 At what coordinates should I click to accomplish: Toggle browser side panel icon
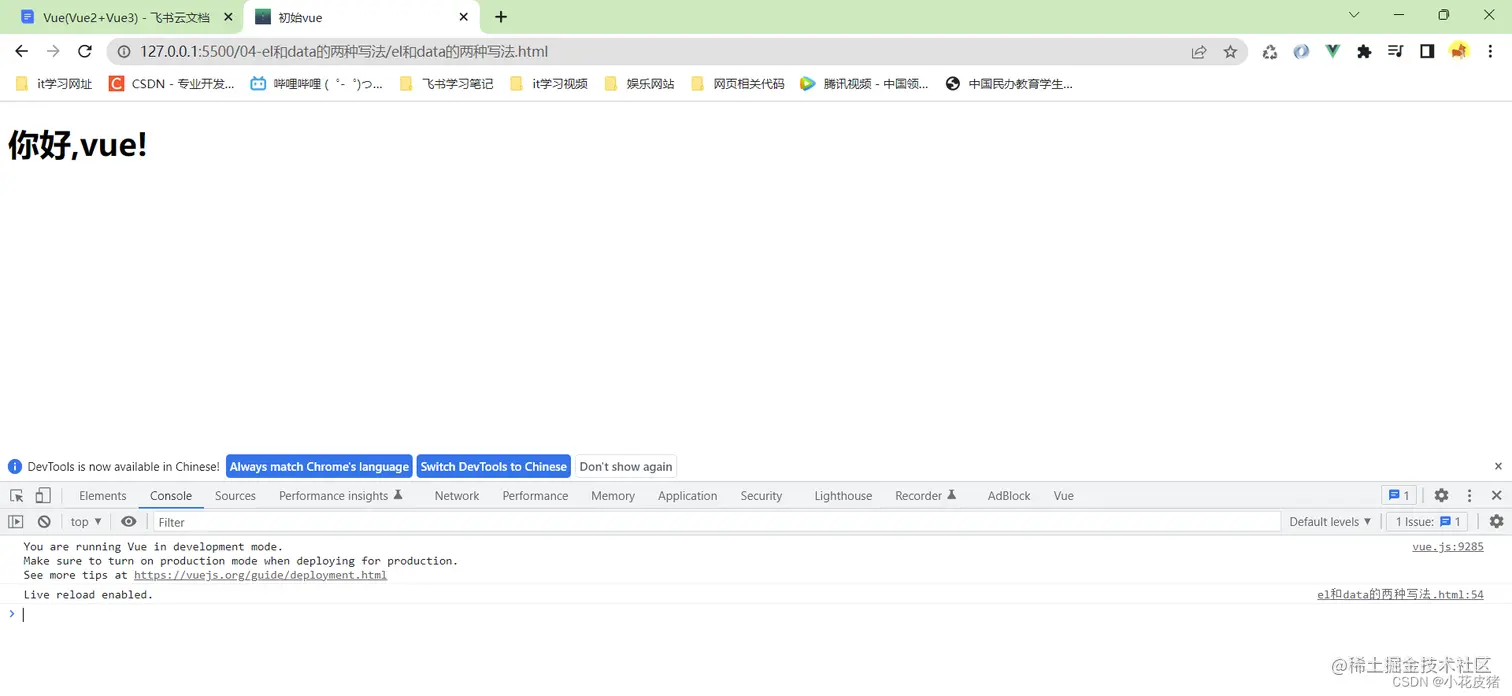point(1427,52)
